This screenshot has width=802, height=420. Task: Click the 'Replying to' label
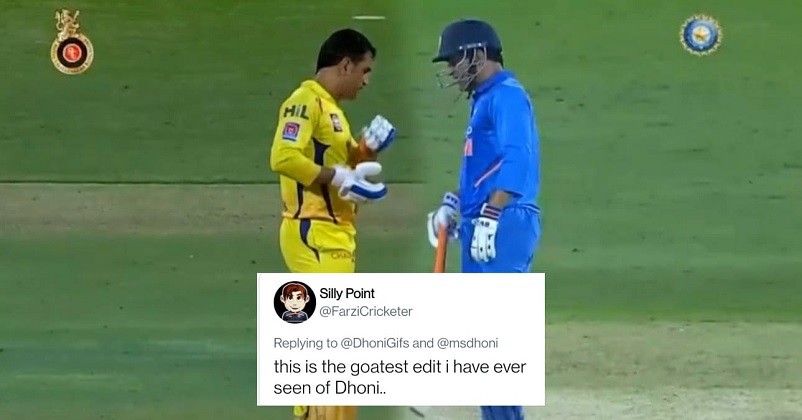click(305, 343)
